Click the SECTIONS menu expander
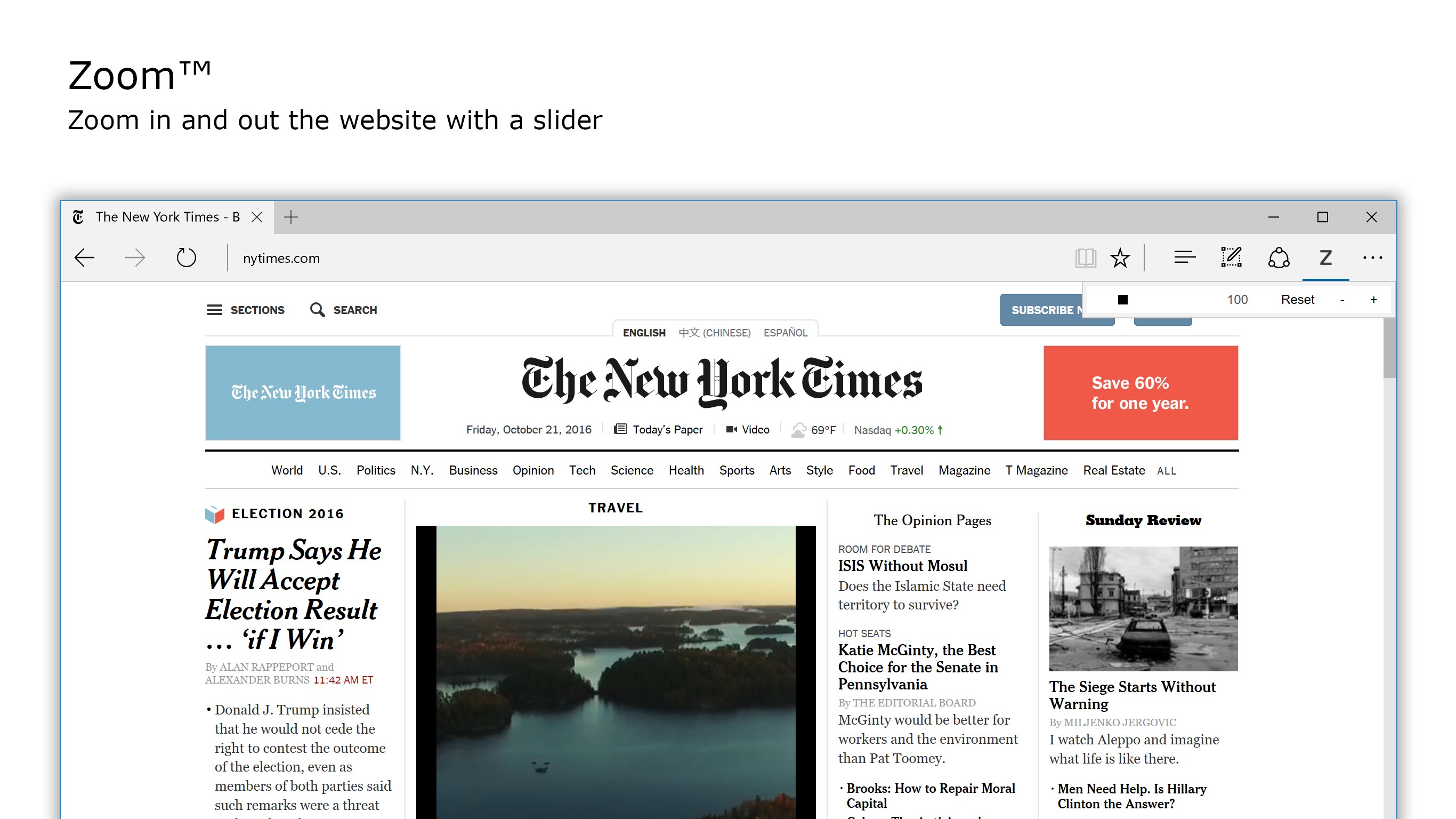This screenshot has width=1456, height=819. (245, 310)
